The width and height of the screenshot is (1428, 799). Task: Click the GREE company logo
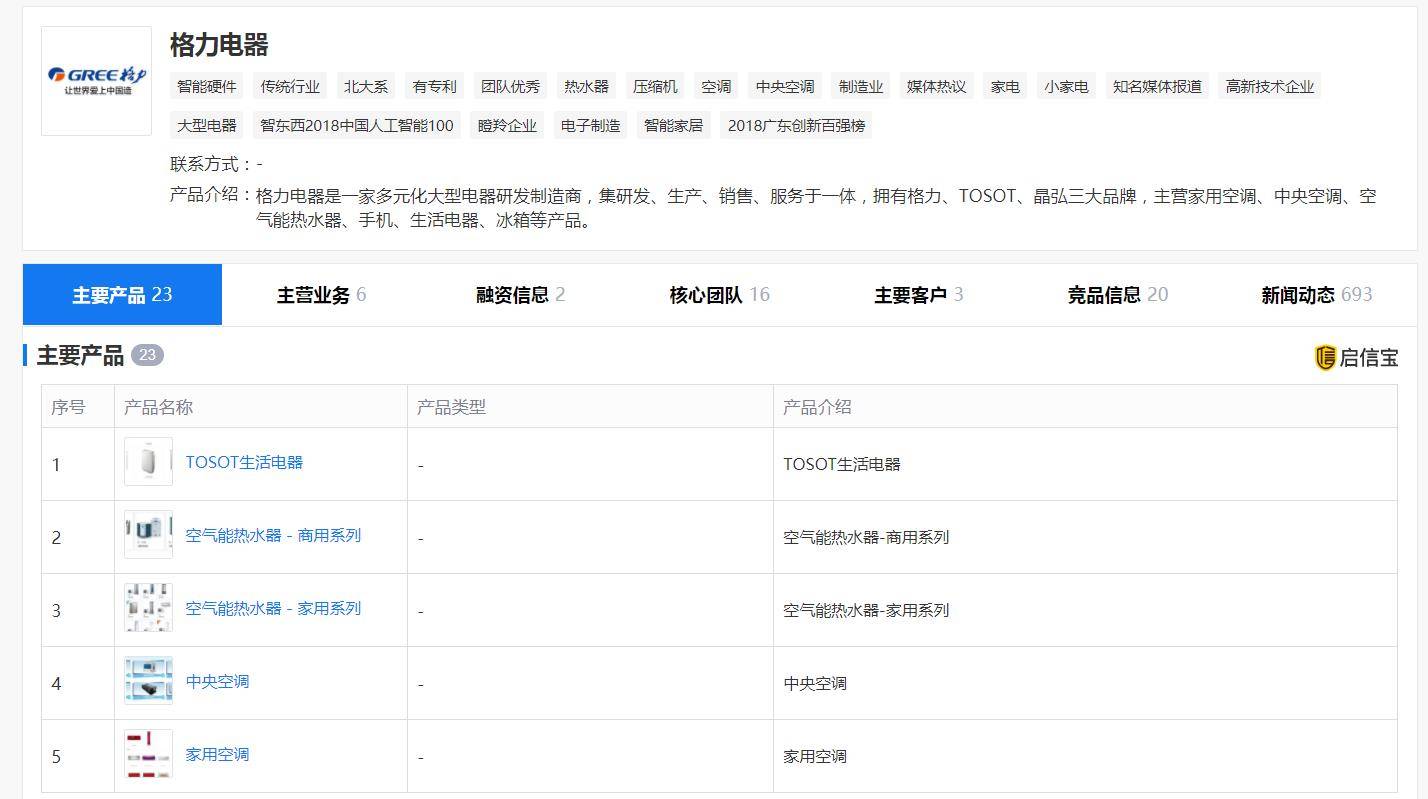(96, 81)
